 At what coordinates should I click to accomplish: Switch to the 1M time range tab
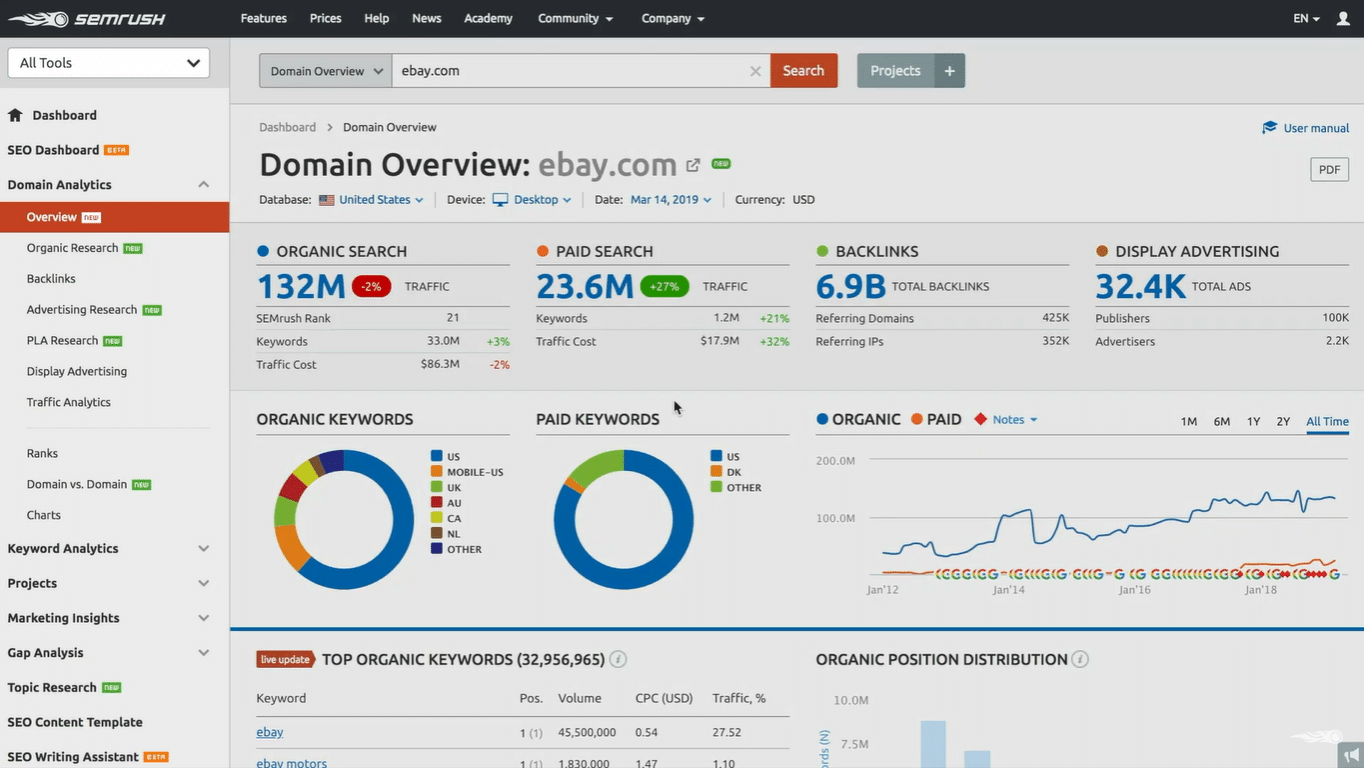click(x=1188, y=421)
